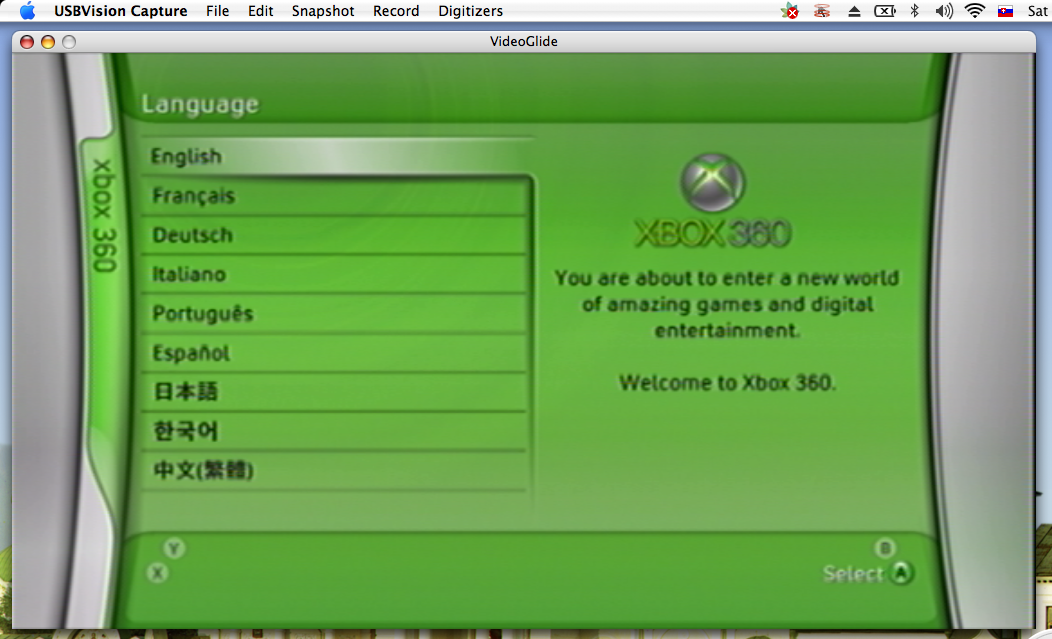Open the Snapshot menu
Screen dimensions: 1052x639
(x=323, y=11)
